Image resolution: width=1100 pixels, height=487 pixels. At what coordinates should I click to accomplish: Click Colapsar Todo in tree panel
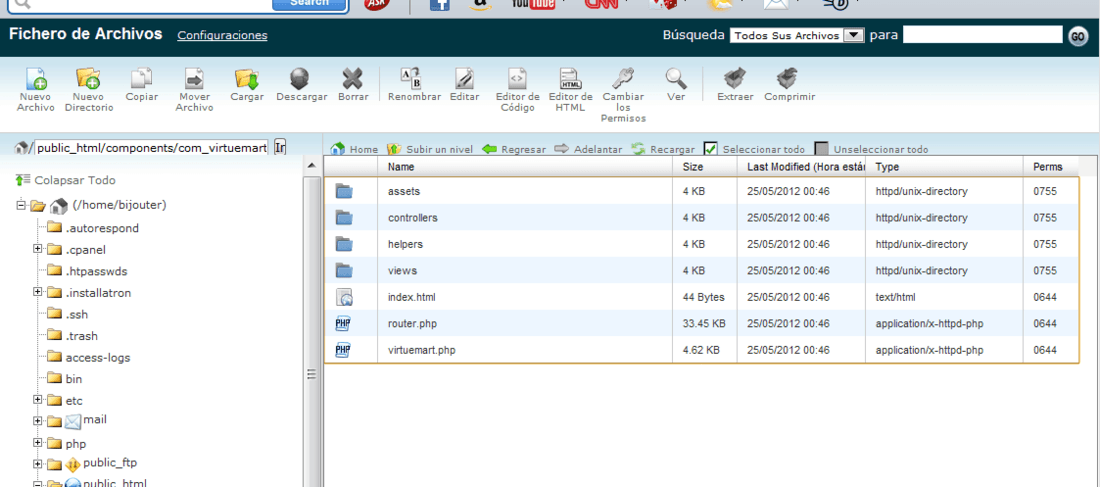point(65,180)
